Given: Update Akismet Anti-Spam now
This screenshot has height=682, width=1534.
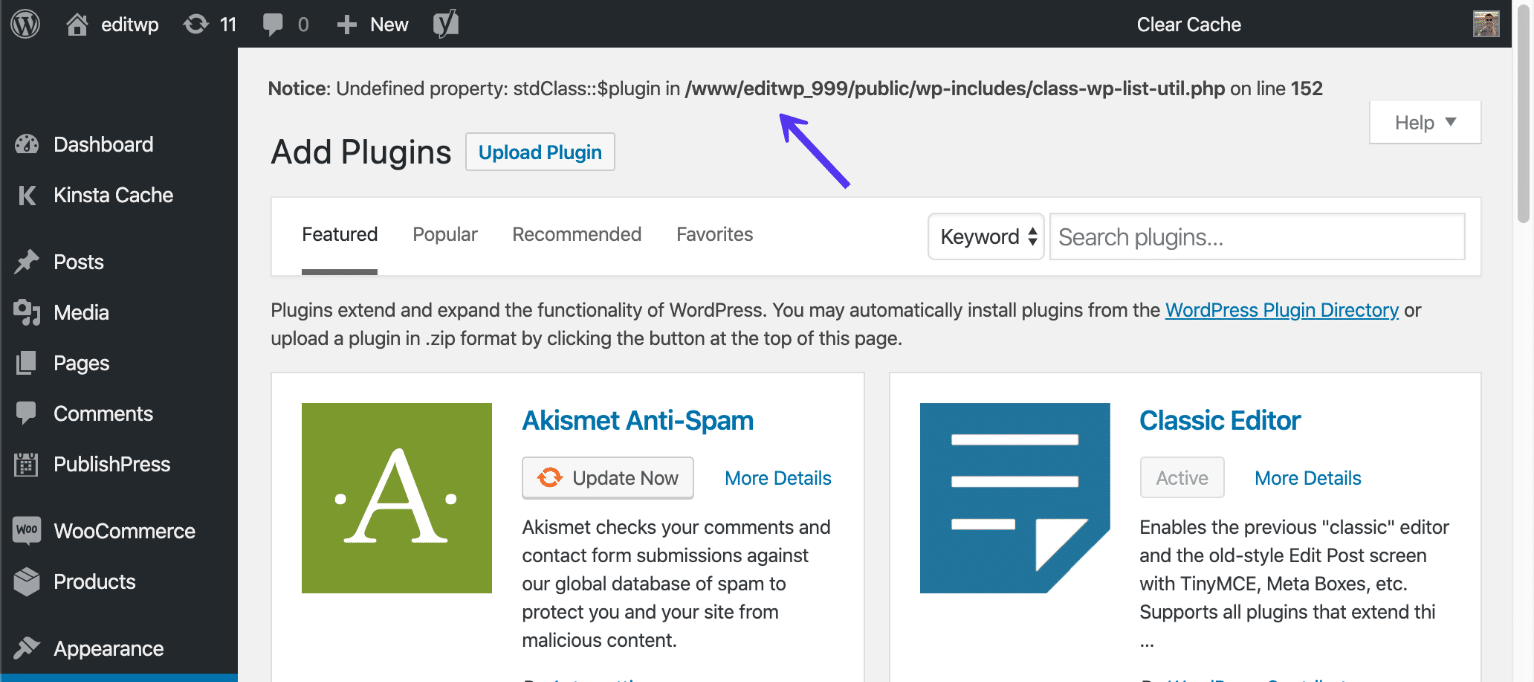Looking at the screenshot, I should pos(607,478).
